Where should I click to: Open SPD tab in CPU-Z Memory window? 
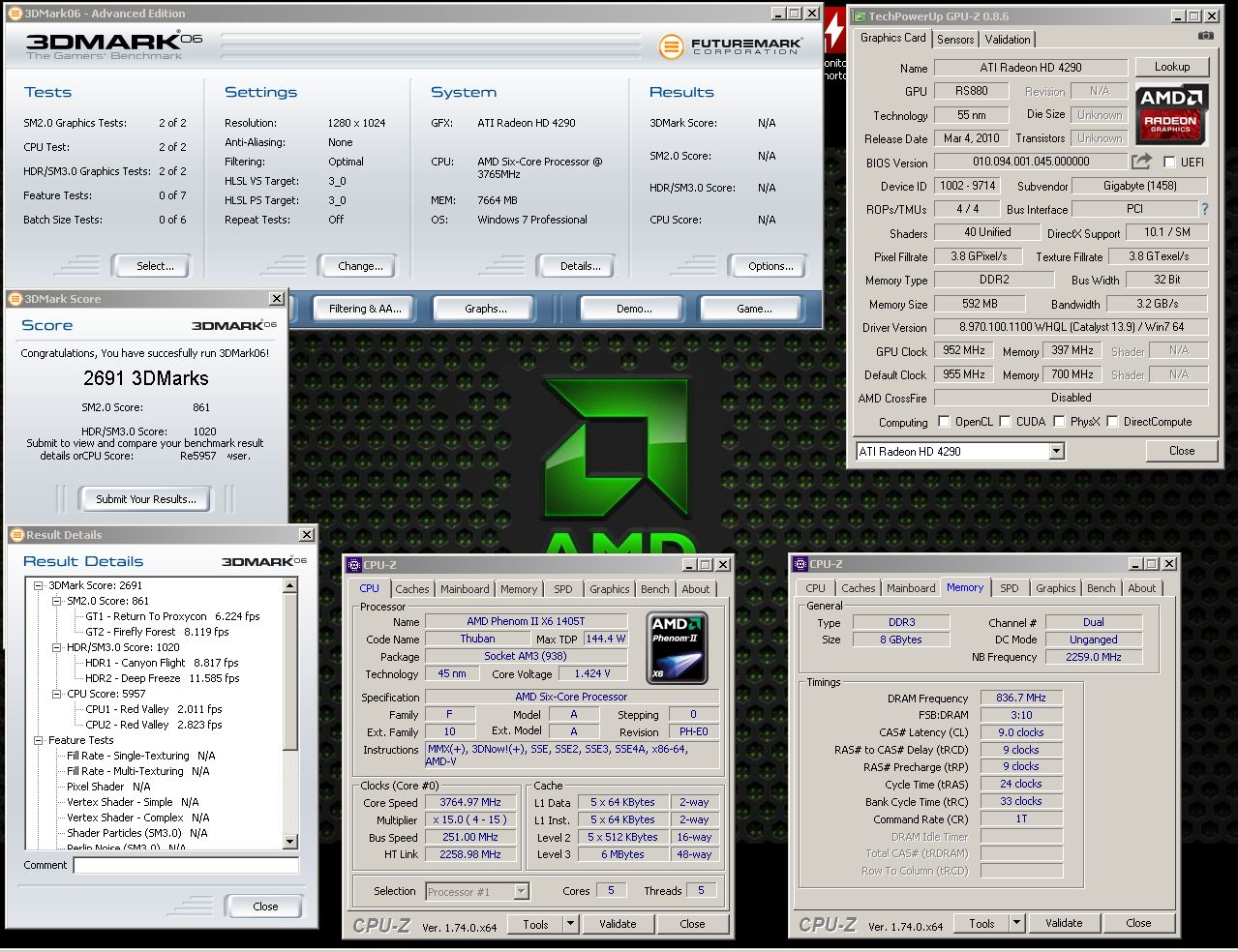click(x=1009, y=588)
